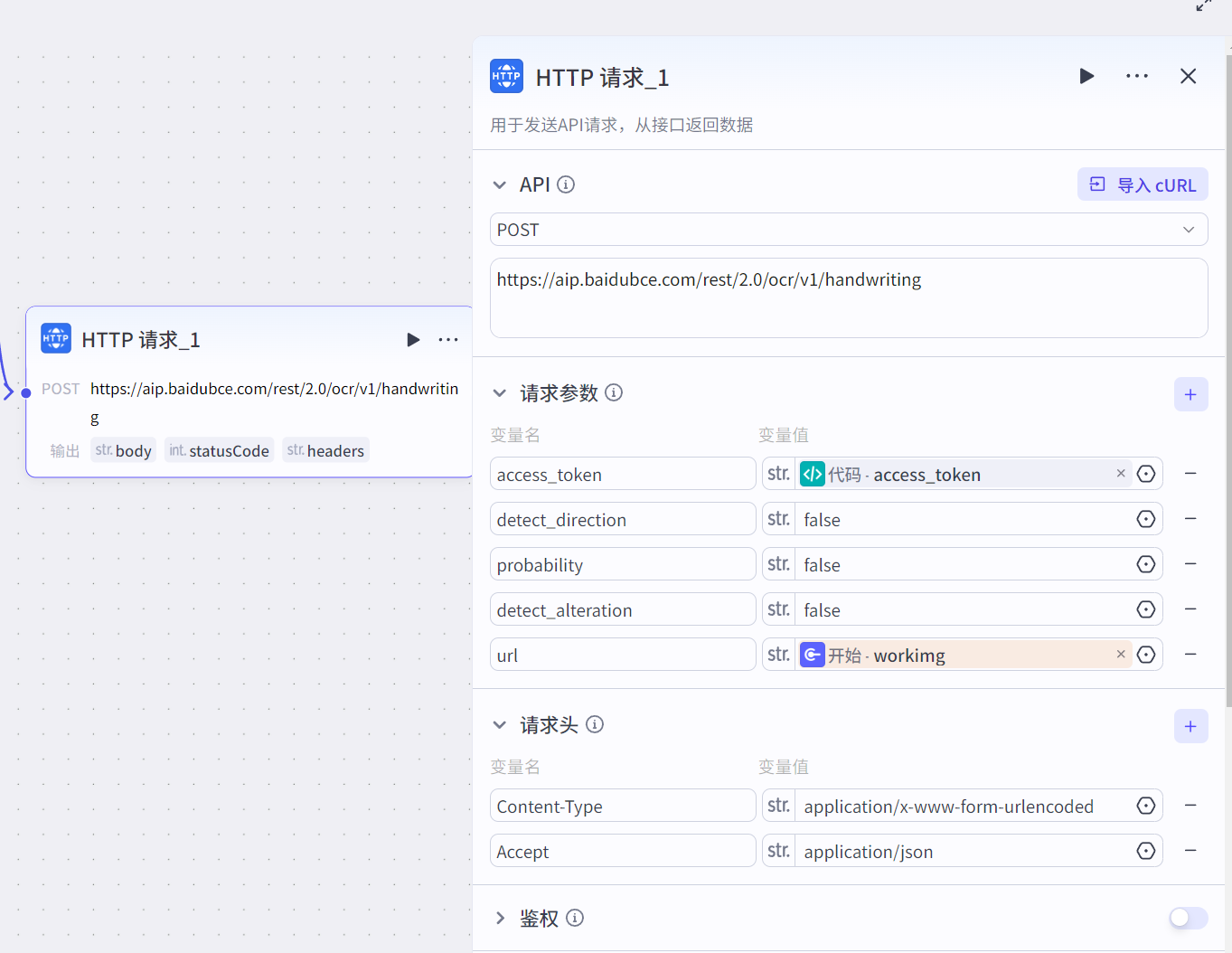Remove the detect_direction parameter row
This screenshot has height=953, width=1232.
[1190, 519]
